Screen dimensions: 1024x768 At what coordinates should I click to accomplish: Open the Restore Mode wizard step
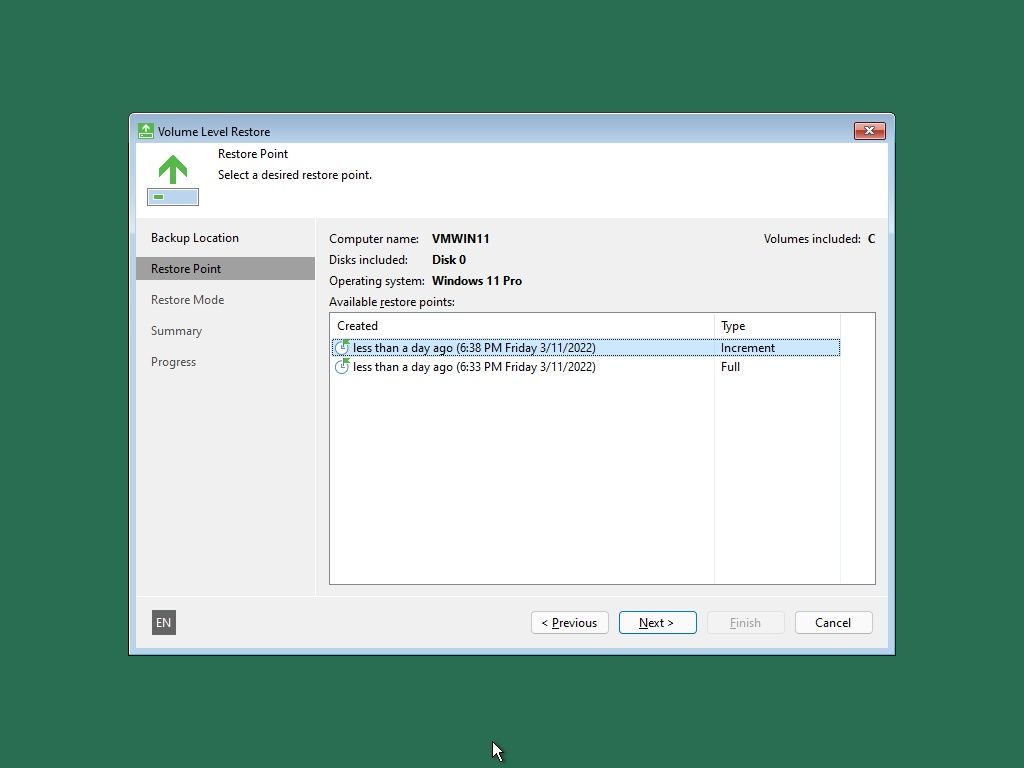tap(187, 299)
